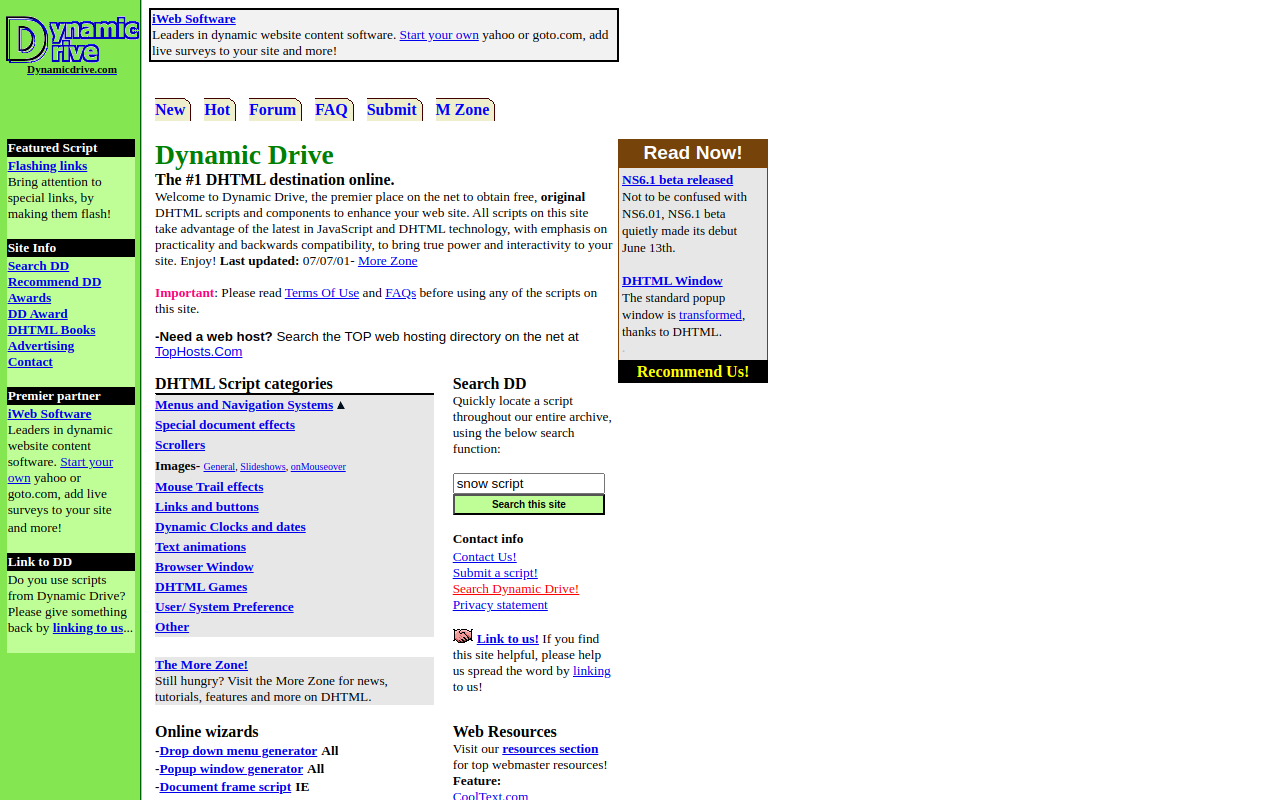Click the DHTML Books sidebar link
Screen dimensions: 1280x800
point(51,330)
